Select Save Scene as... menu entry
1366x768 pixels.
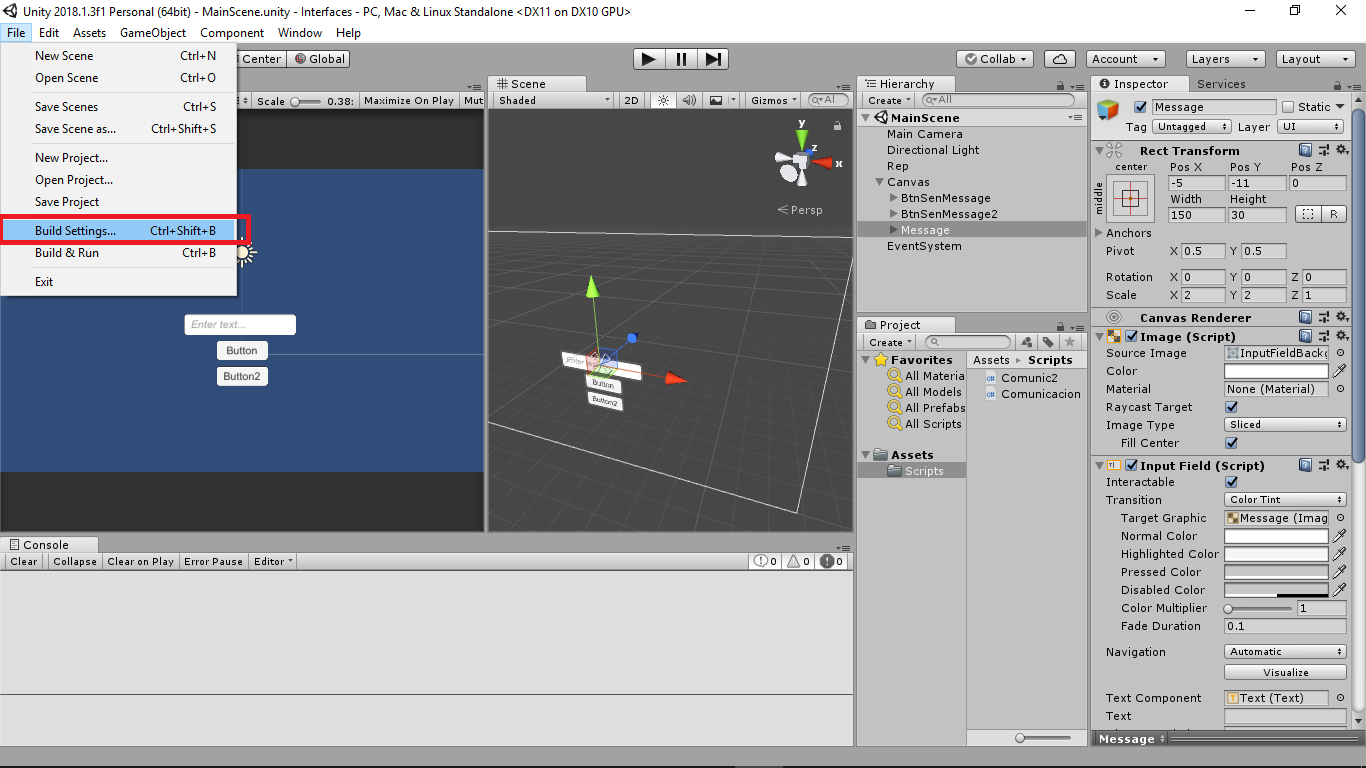click(118, 129)
